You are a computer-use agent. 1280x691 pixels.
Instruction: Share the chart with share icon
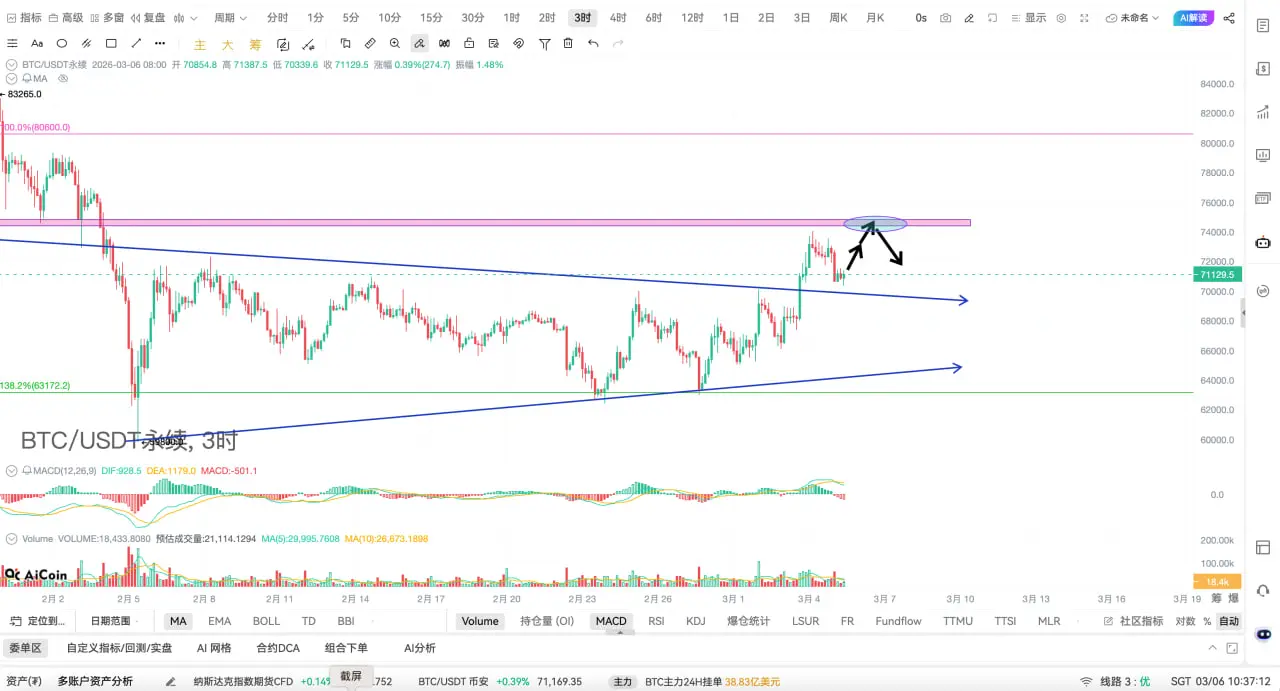[x=1229, y=18]
